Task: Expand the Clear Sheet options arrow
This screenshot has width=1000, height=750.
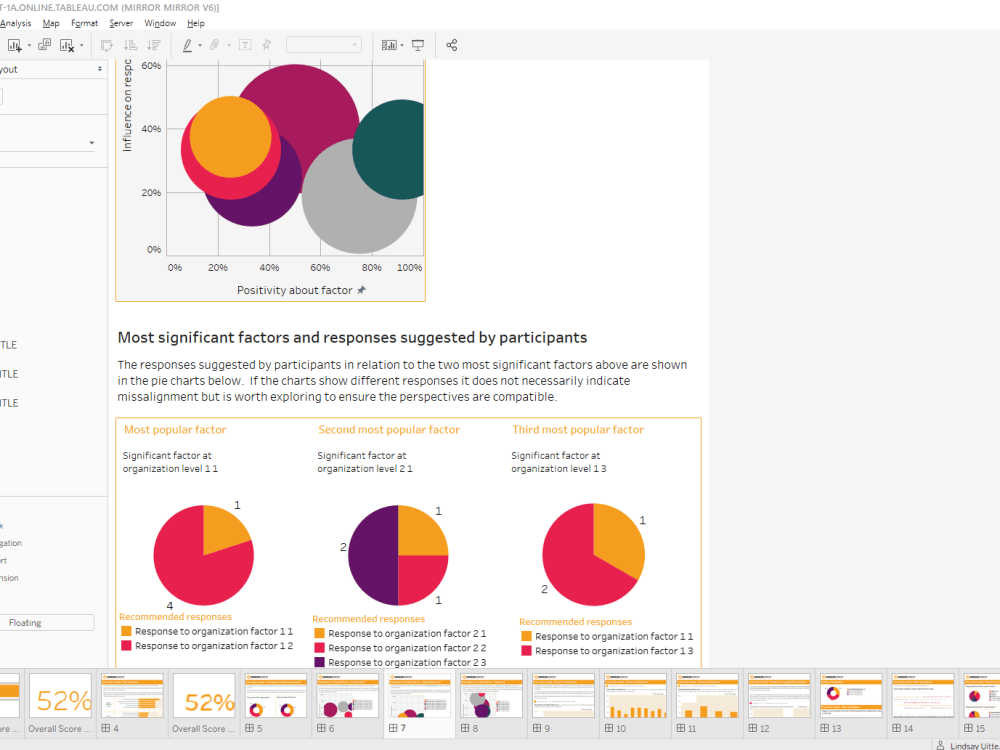Action: click(82, 45)
